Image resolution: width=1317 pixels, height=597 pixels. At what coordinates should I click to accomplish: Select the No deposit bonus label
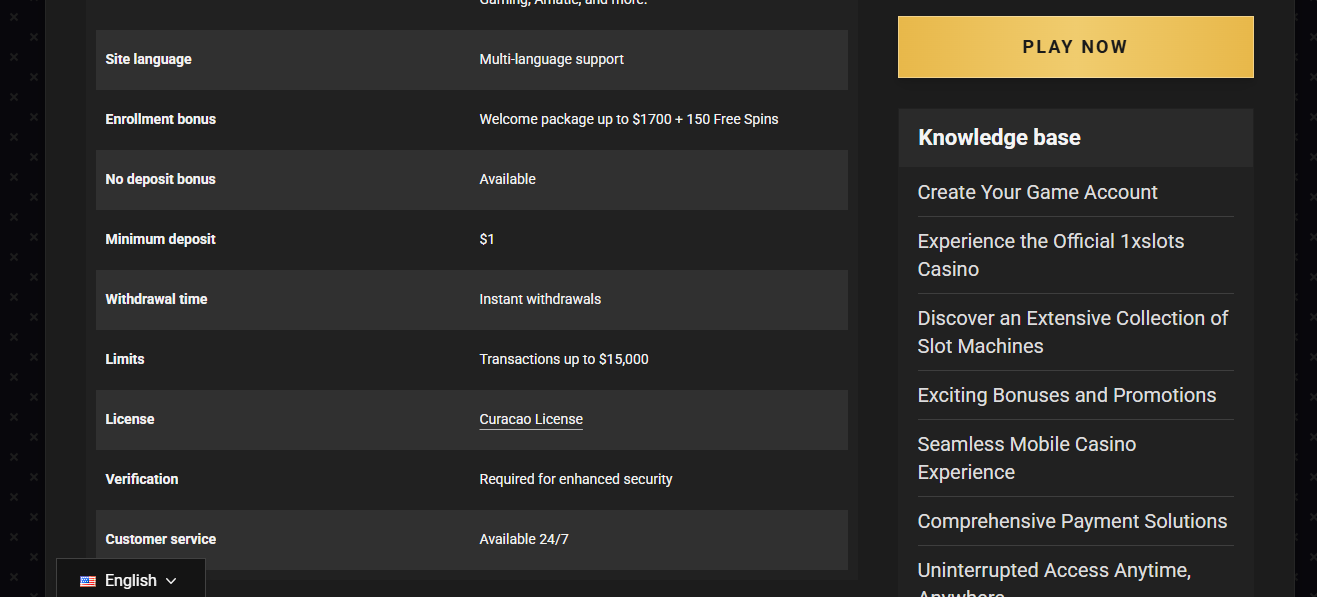click(x=160, y=179)
